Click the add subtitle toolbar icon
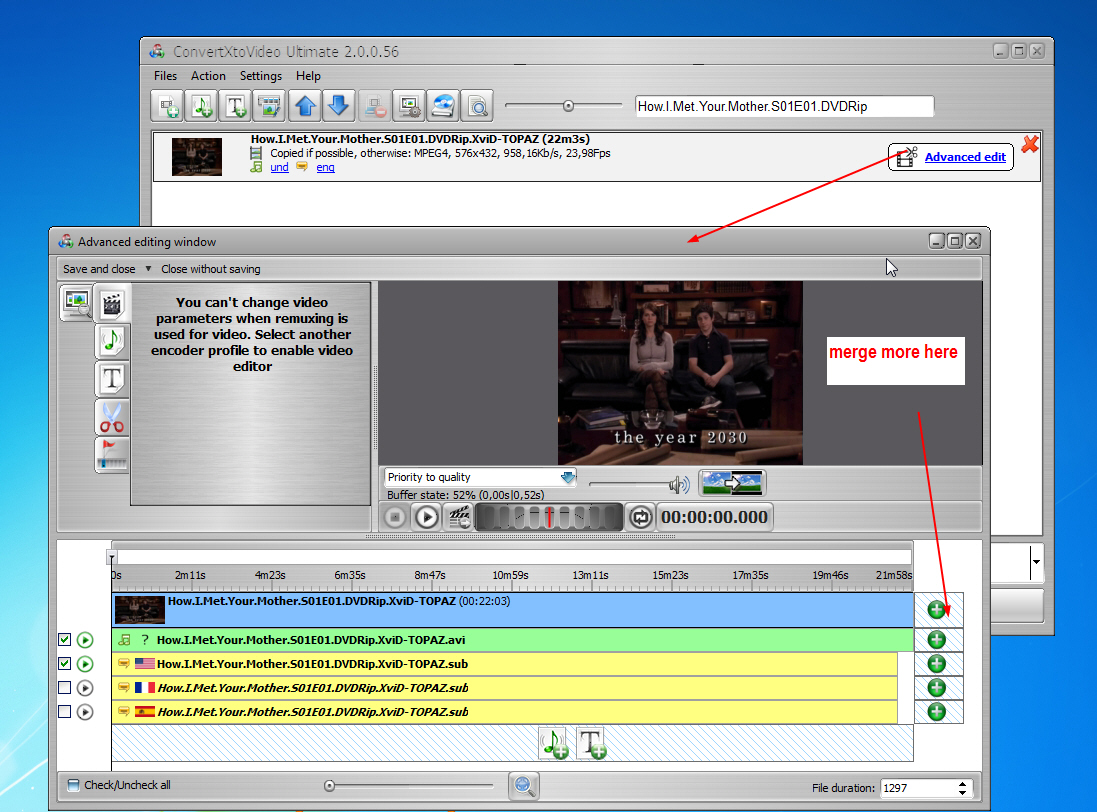Screen dimensions: 1097x812 pos(236,106)
